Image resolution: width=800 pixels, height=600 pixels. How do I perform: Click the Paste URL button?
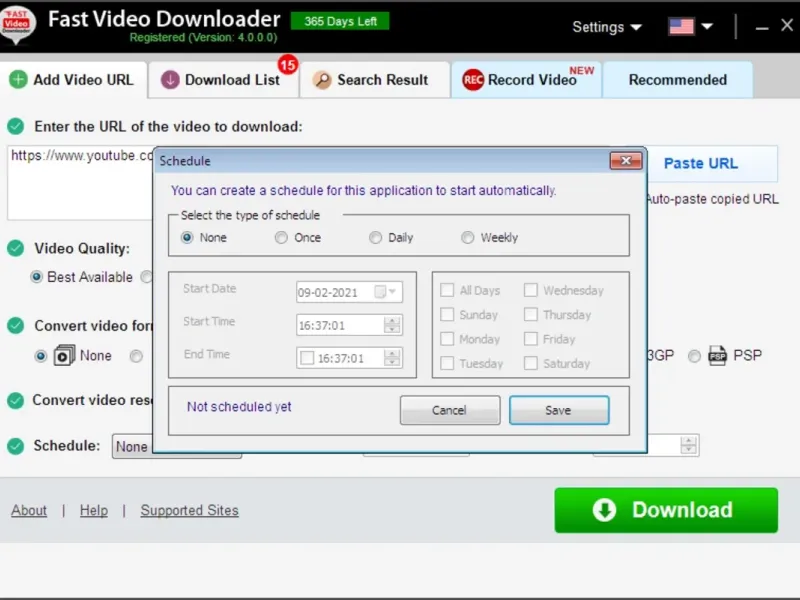(713, 163)
